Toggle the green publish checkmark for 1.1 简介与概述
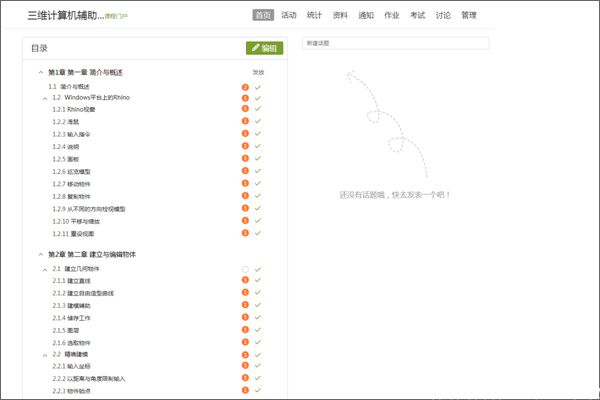The height and width of the screenshot is (400, 600). [x=258, y=86]
